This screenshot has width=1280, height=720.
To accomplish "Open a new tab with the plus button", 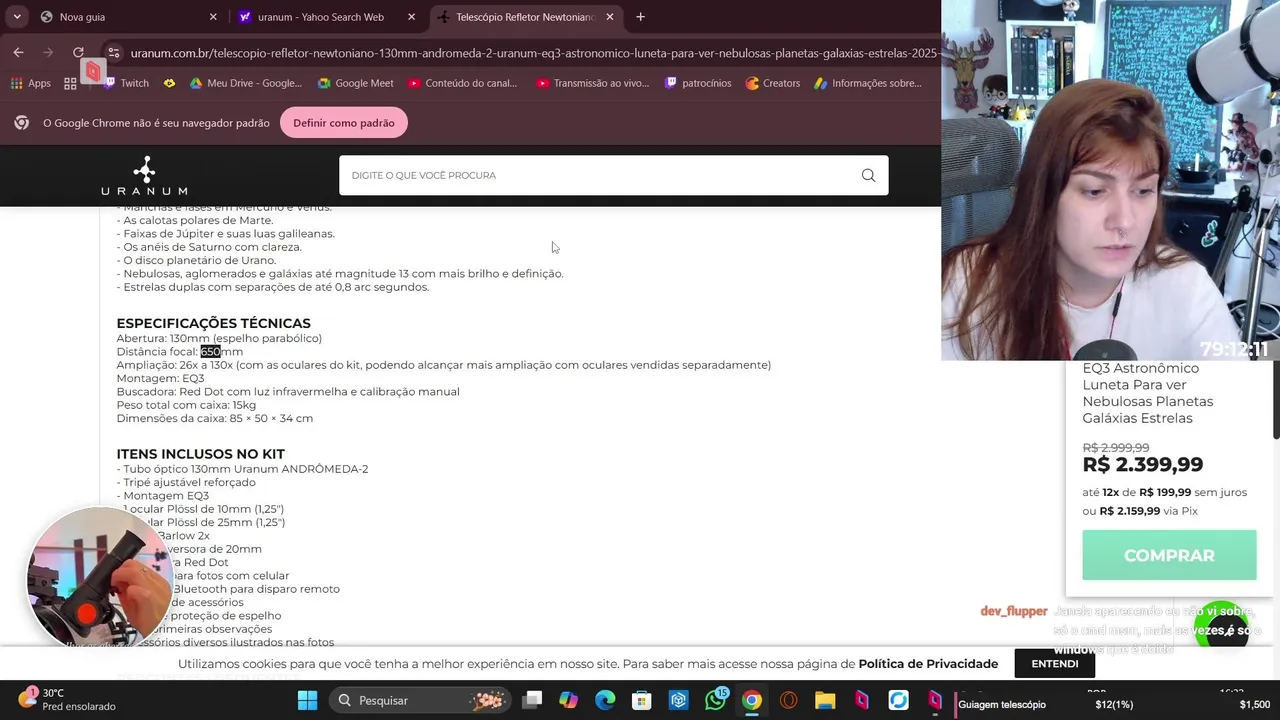I will coord(640,17).
